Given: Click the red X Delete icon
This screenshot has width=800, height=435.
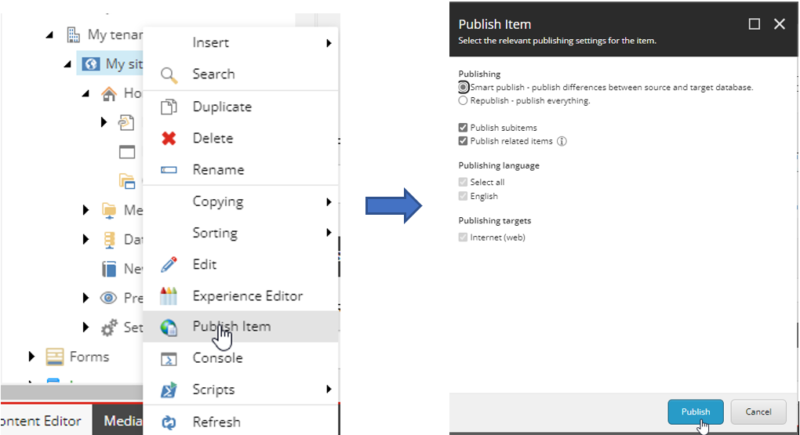Looking at the screenshot, I should coord(168,139).
